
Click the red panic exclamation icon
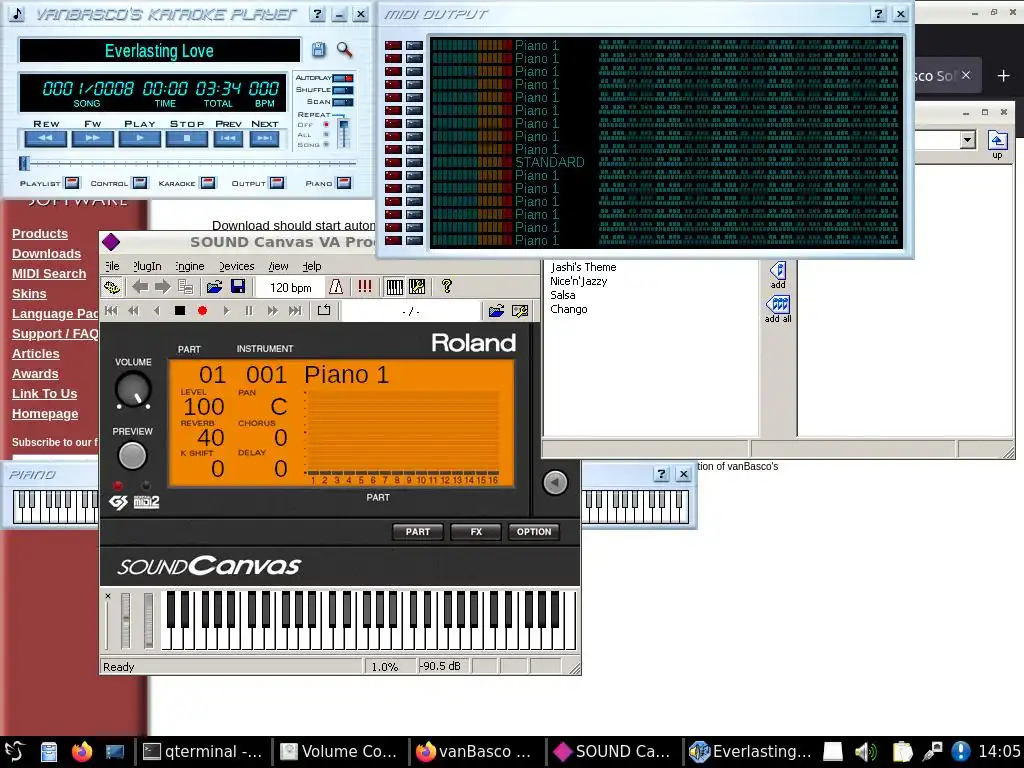(x=364, y=287)
